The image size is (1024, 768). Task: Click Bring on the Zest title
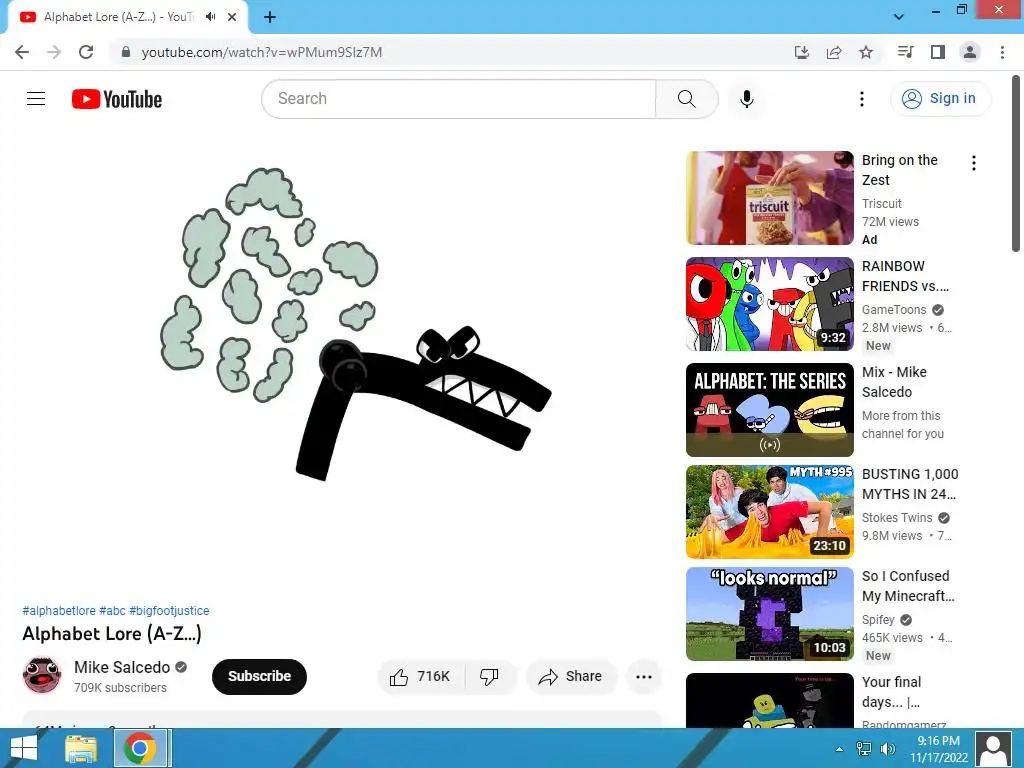click(900, 170)
